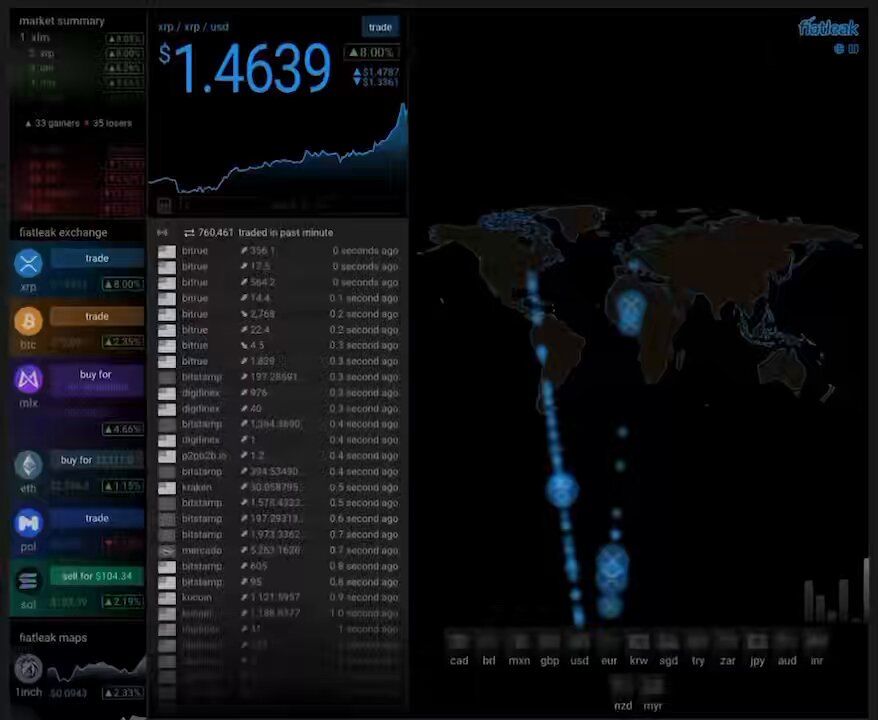
Task: Click the calendar icon below the price chart
Action: (164, 205)
